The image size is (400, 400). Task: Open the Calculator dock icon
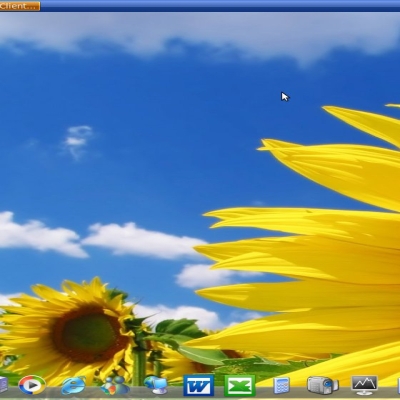point(281,386)
